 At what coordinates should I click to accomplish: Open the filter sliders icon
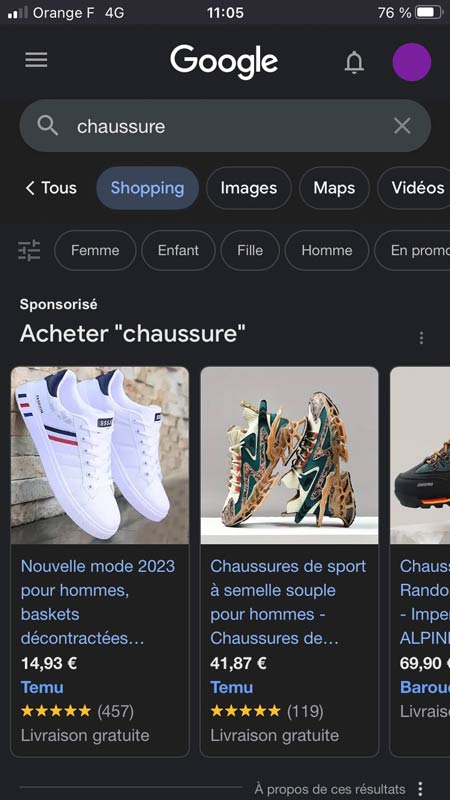tap(29, 251)
